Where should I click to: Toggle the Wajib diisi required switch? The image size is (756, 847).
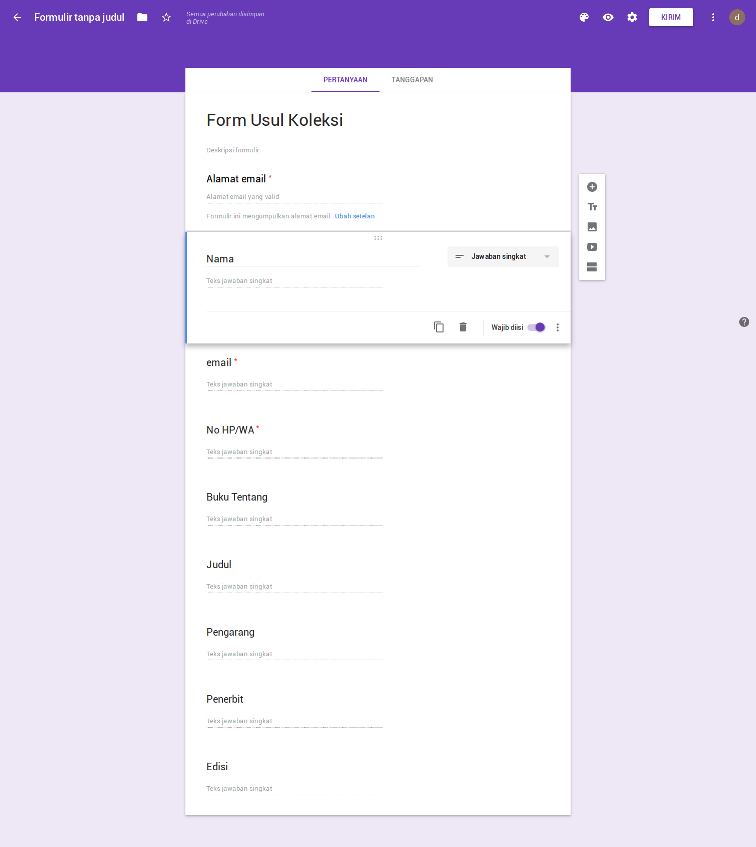point(537,327)
